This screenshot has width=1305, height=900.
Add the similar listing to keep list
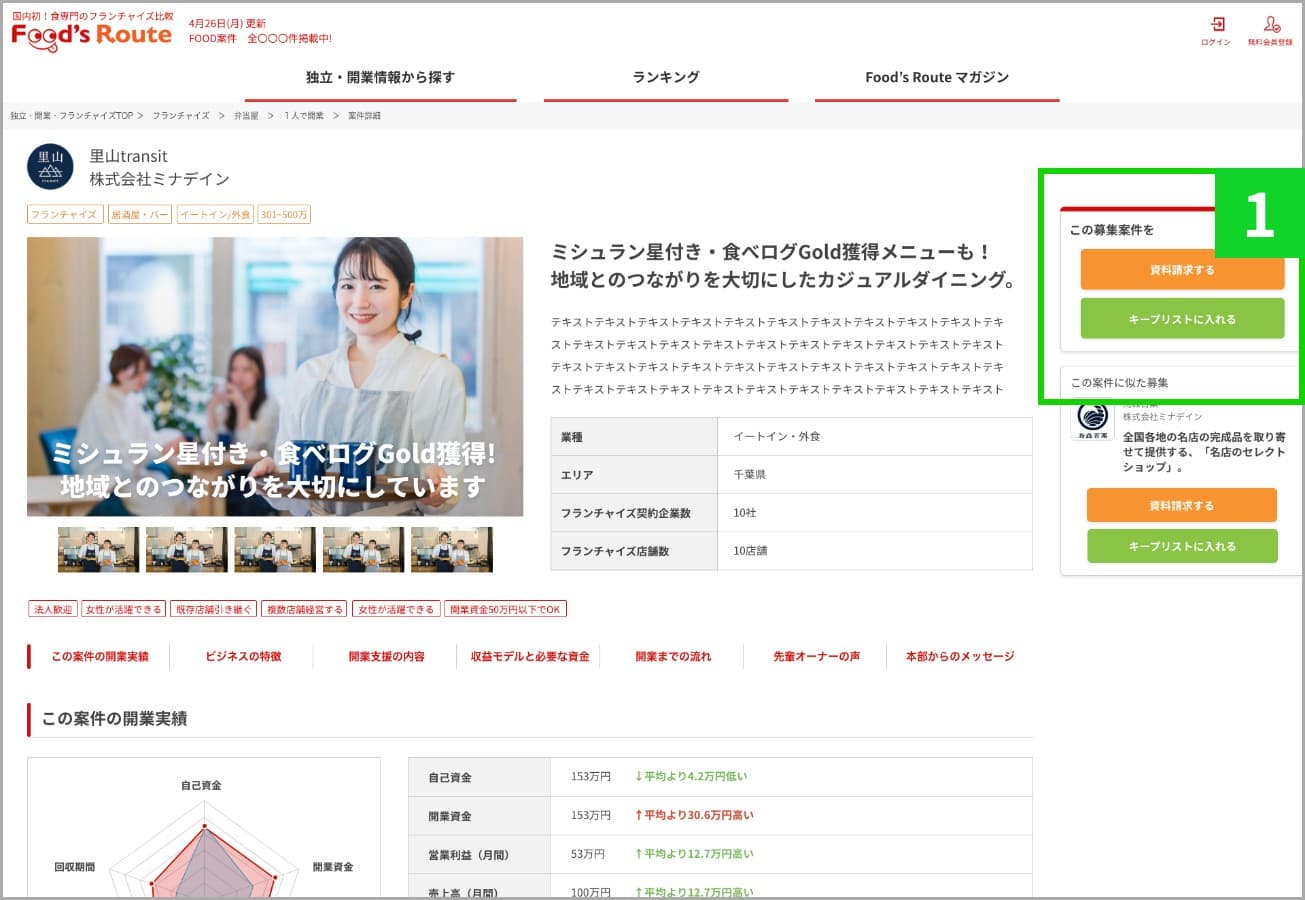pyautogui.click(x=1182, y=546)
